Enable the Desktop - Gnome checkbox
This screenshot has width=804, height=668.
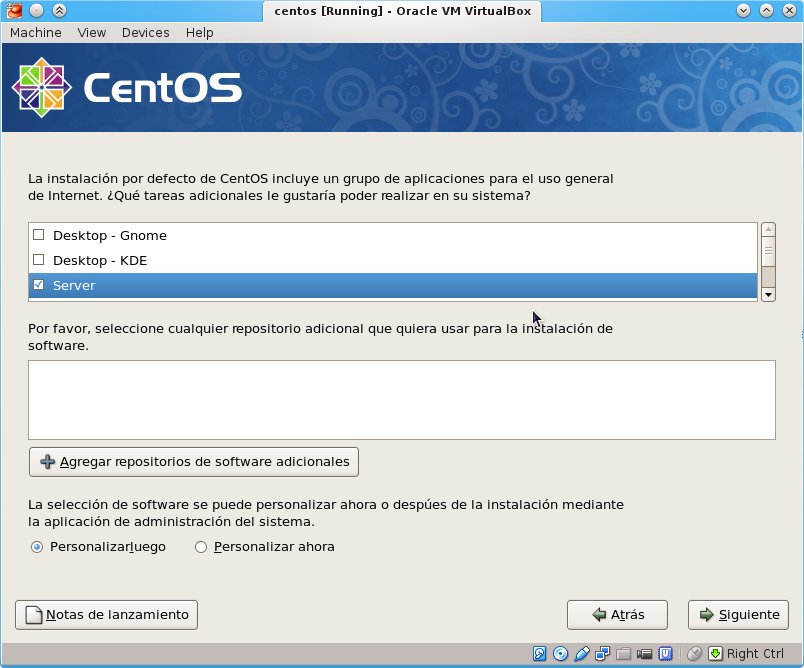[38, 235]
